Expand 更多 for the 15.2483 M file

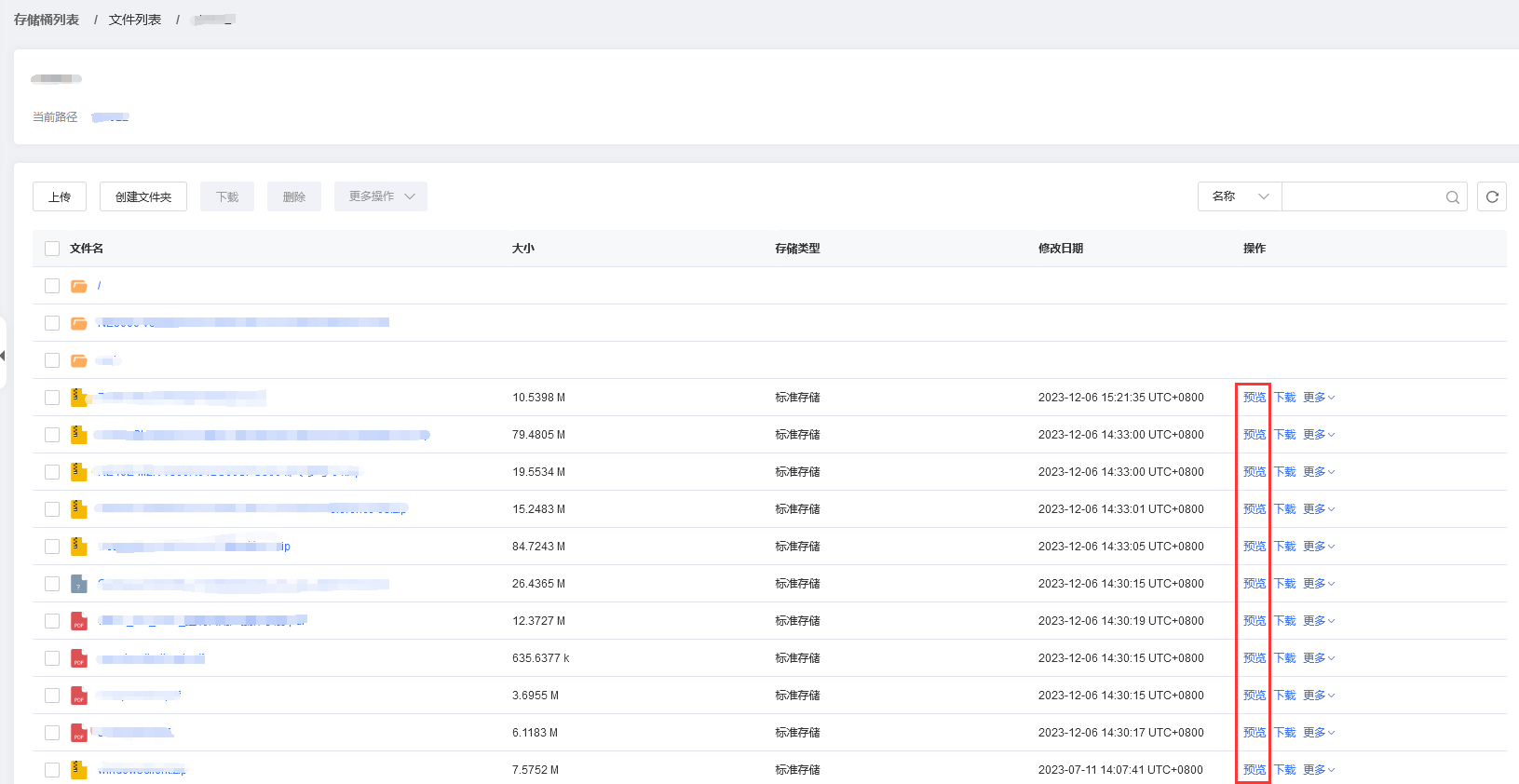(x=1319, y=509)
